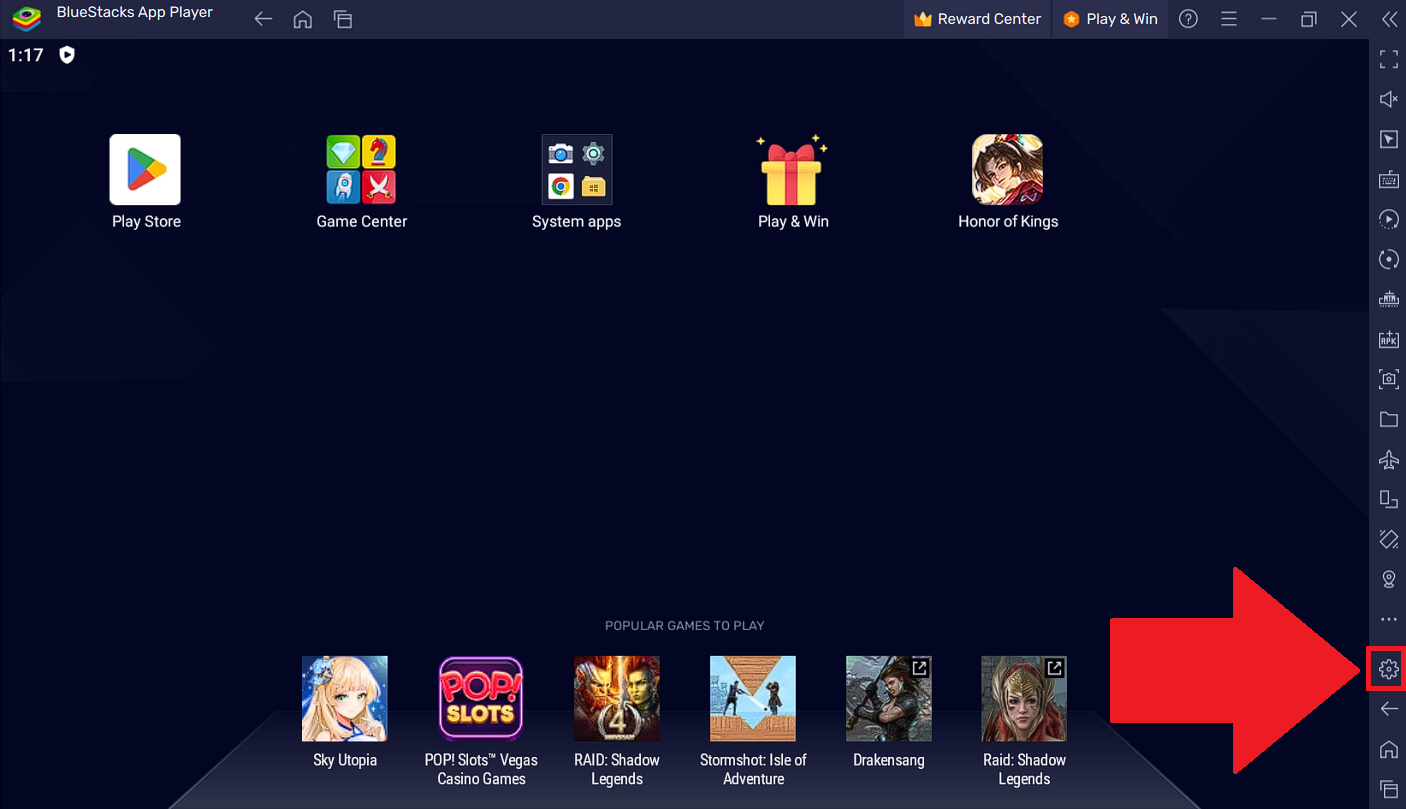Go home using the top bar button

click(x=302, y=18)
